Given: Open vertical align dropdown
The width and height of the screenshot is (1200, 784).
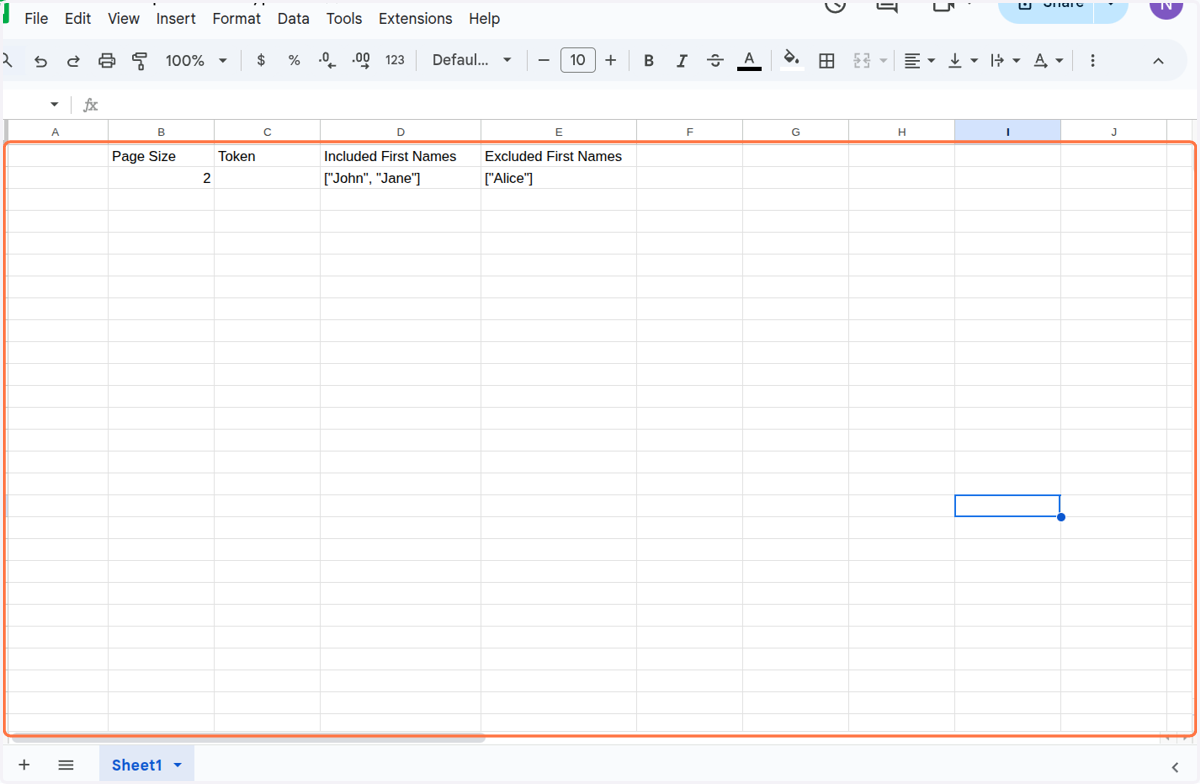Looking at the screenshot, I should [x=962, y=61].
